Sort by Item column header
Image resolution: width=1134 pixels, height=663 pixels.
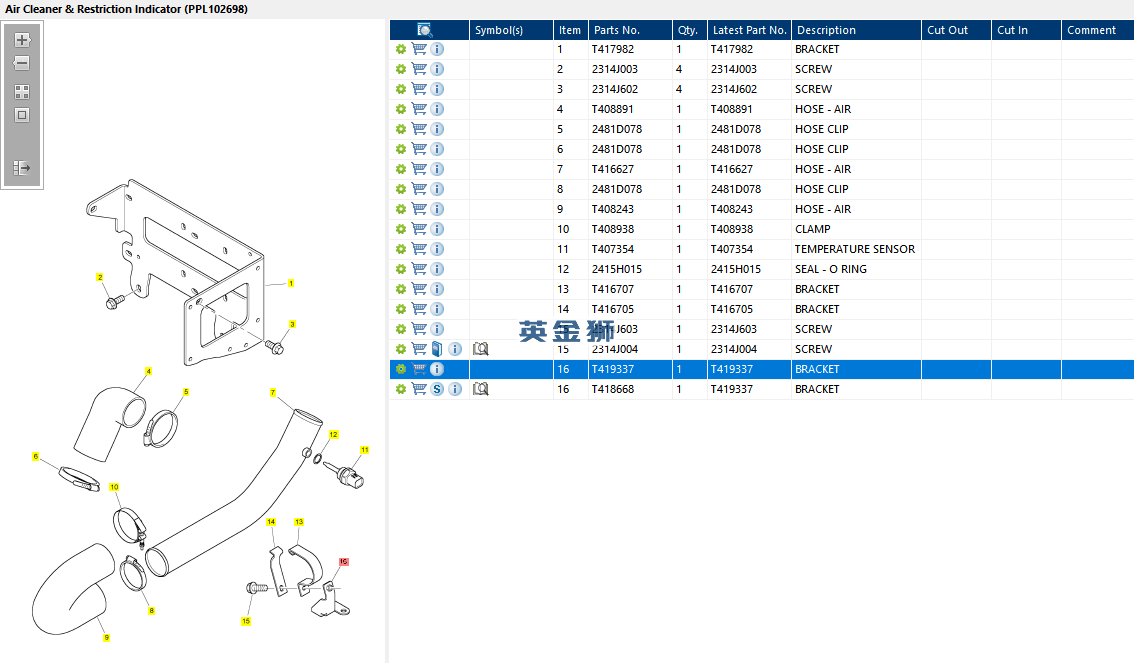tap(570, 30)
